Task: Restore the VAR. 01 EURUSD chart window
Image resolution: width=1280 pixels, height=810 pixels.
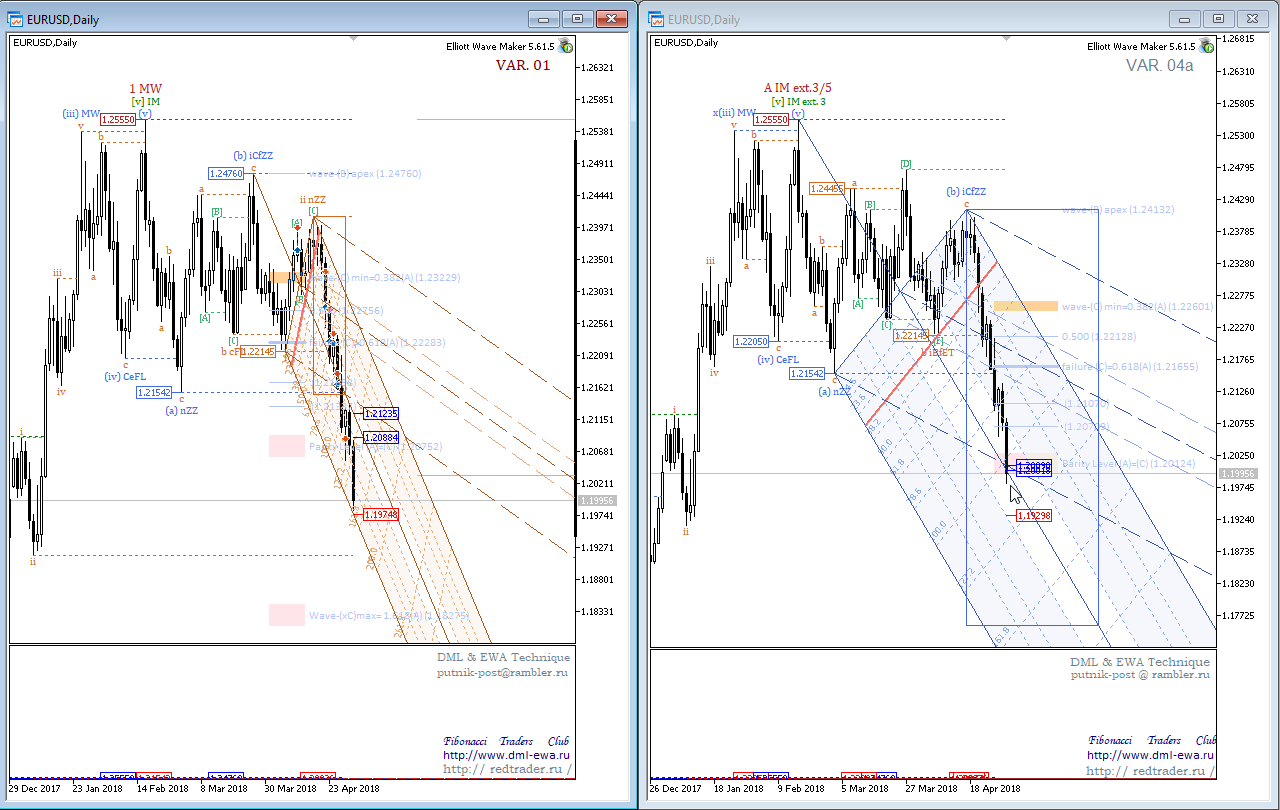Action: (578, 19)
